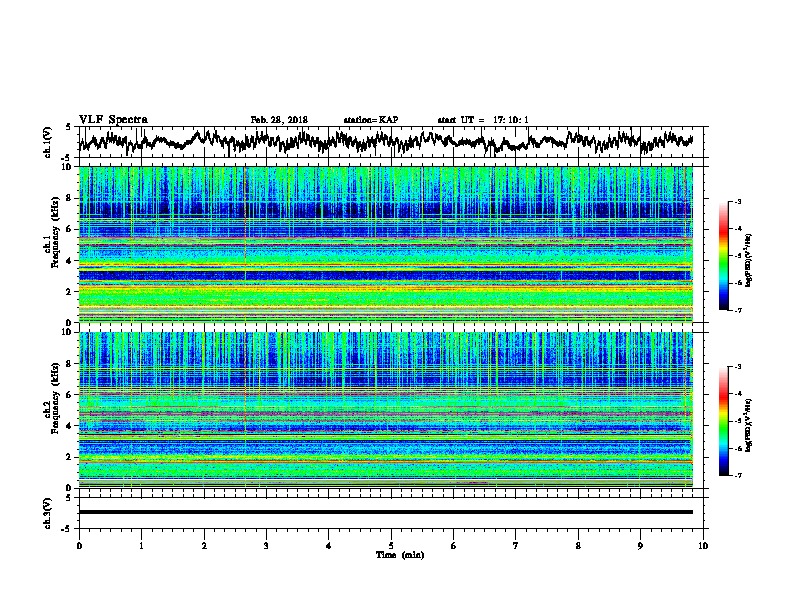This screenshot has height=612, width=792.
Task: Click the "8" kHz tick on ch.2 frequency axis
Action: 70,364
